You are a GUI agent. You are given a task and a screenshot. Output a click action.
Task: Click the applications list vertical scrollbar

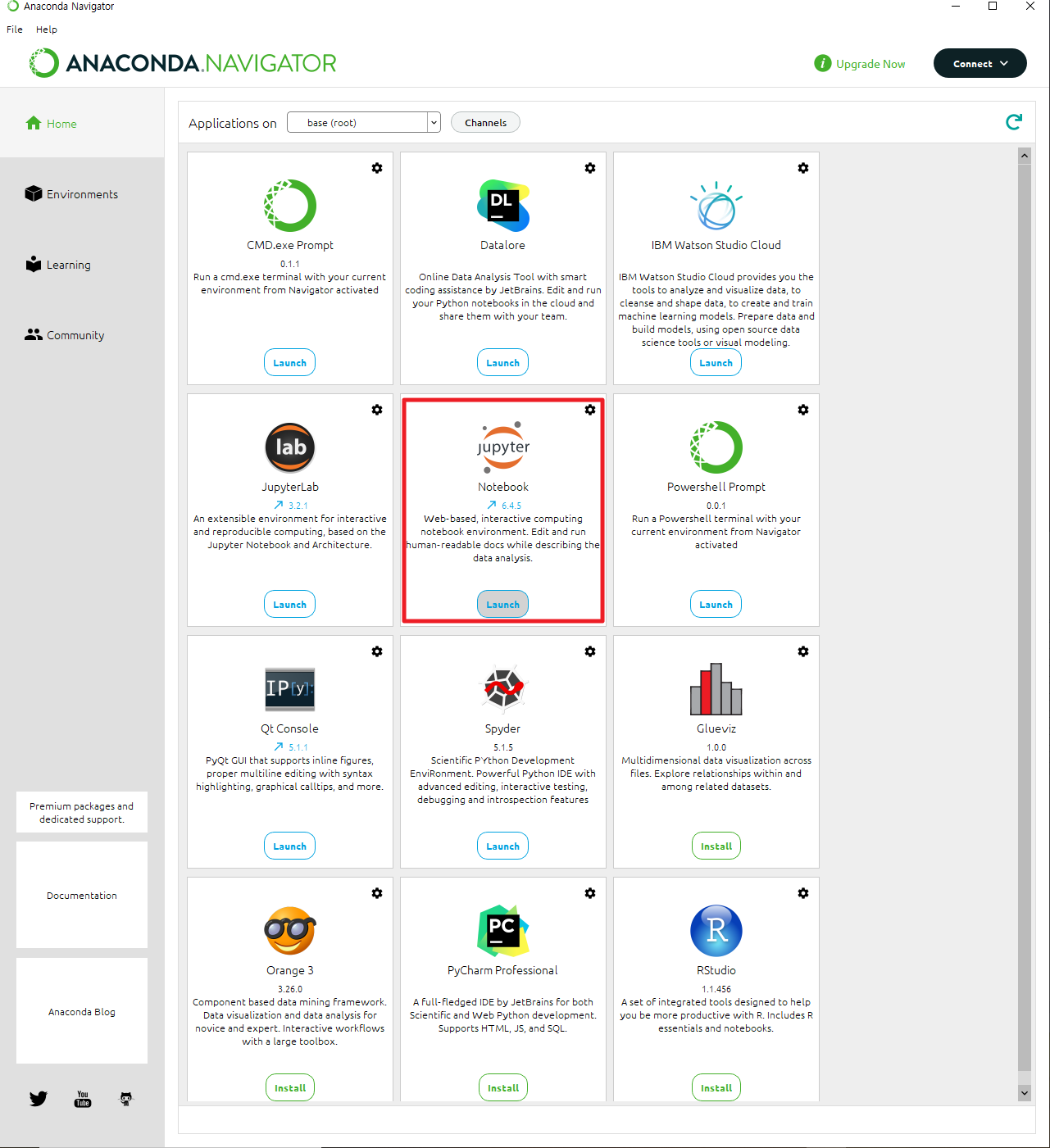coord(1024,617)
